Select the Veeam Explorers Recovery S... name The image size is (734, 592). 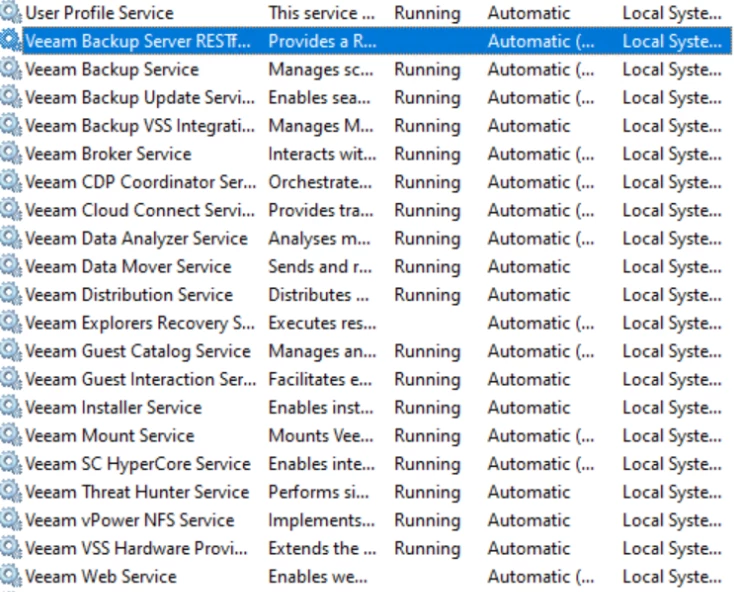pos(140,323)
